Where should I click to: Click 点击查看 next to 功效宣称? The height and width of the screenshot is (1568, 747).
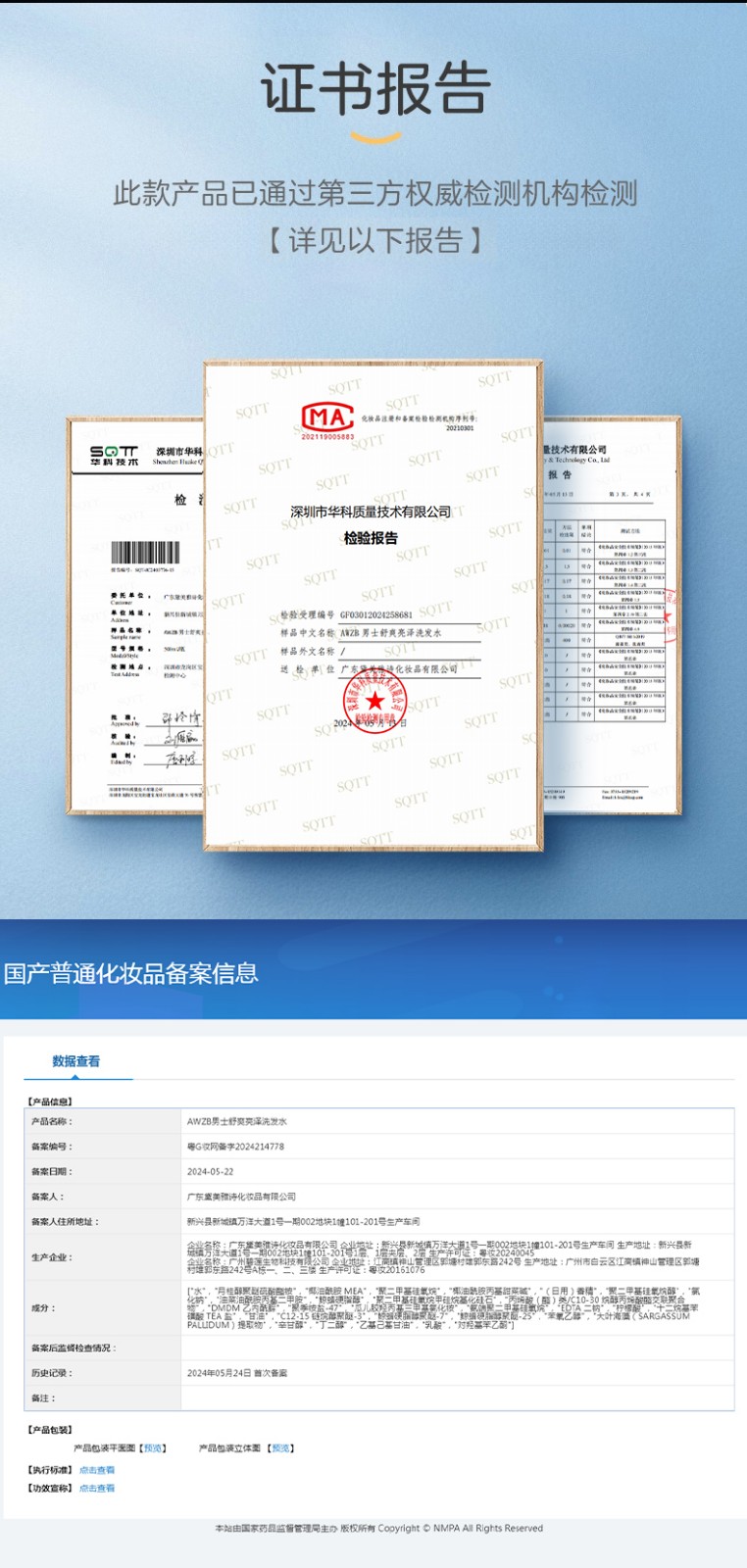97,1489
